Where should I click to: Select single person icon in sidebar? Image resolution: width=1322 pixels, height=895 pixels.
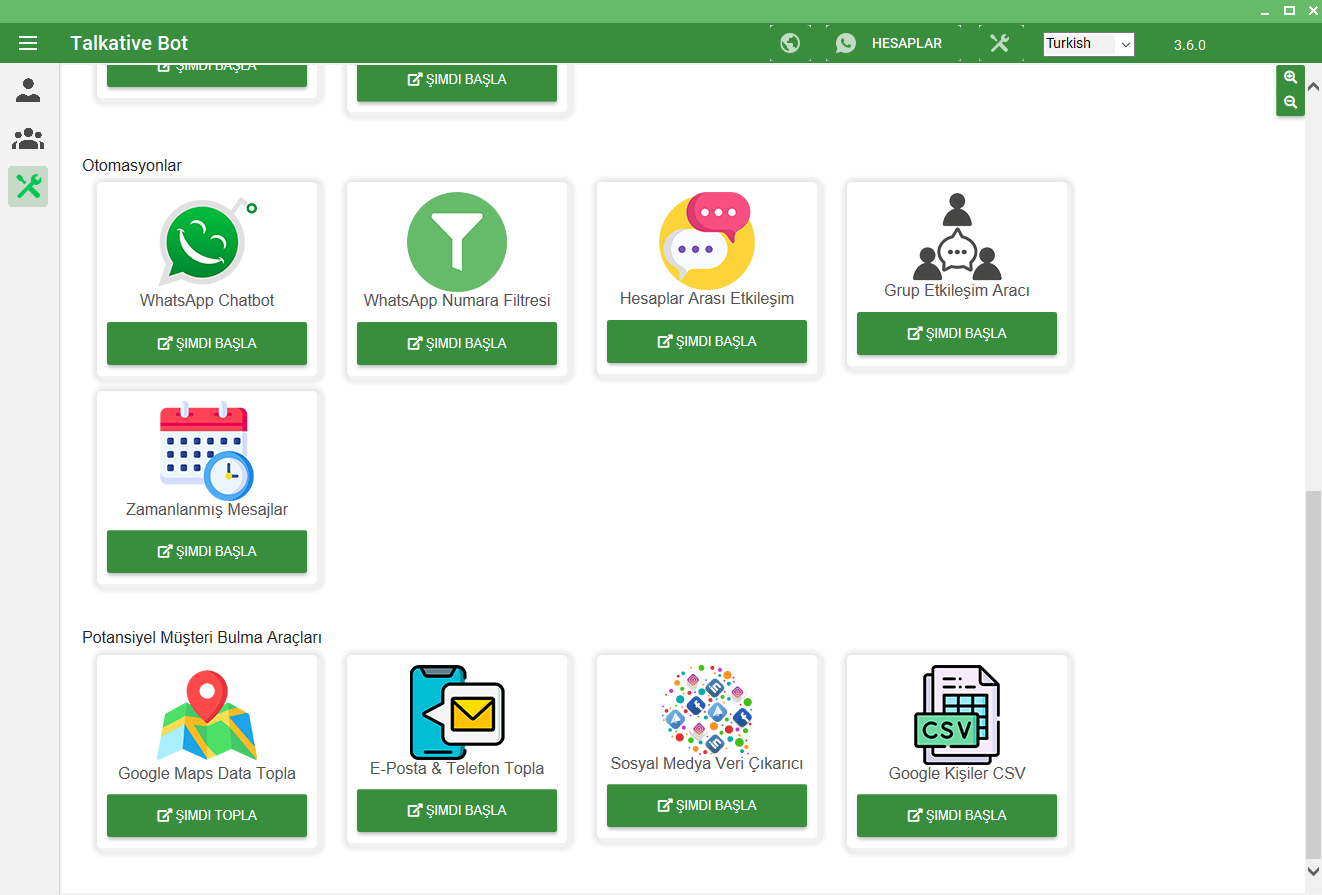(28, 91)
